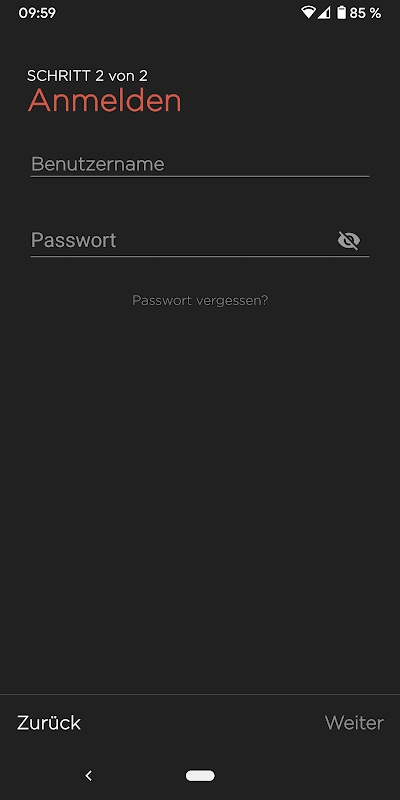Tap the Zurück button
Screen dimensions: 400x800
[49, 722]
